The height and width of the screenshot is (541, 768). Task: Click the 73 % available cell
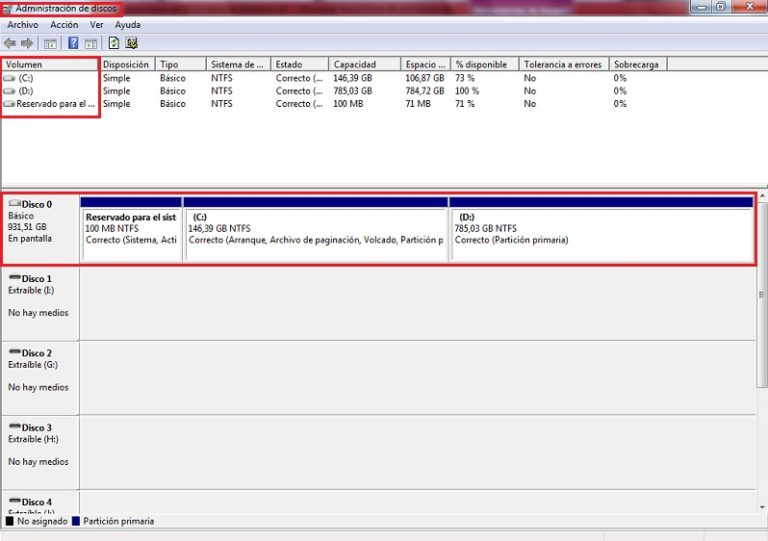click(465, 78)
